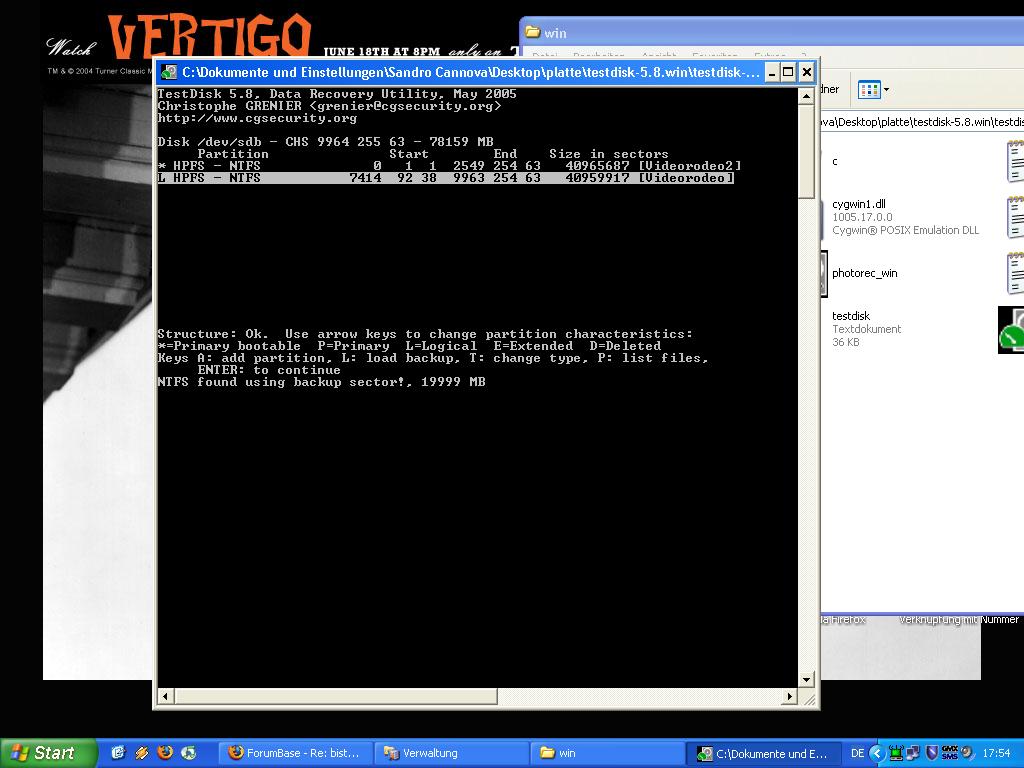Click console vertical scrollbar up arrow
This screenshot has height=768, width=1024.
coord(806,96)
